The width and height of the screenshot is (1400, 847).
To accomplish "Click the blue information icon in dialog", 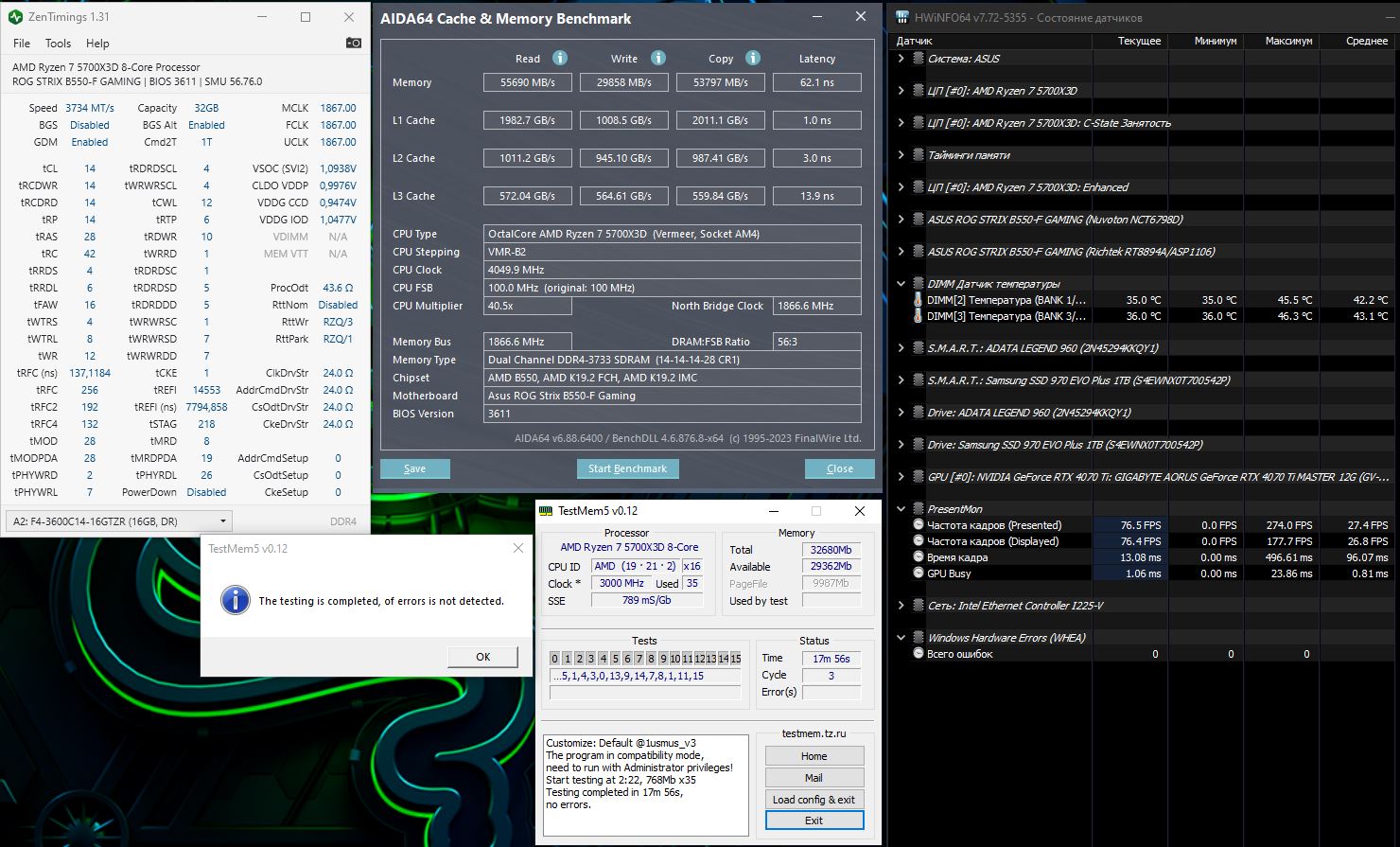I will pos(235,600).
